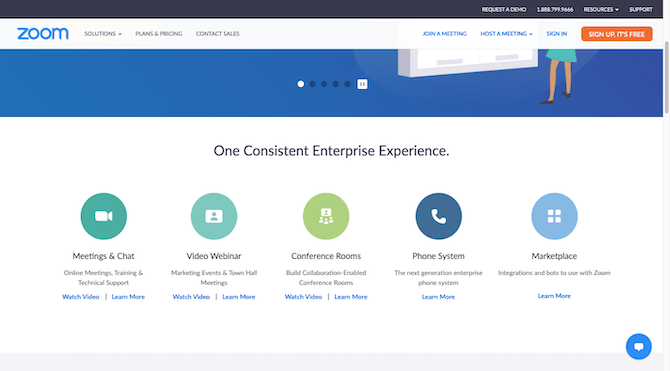Go to the fifth carousel slide dot
The image size is (670, 371).
click(347, 84)
